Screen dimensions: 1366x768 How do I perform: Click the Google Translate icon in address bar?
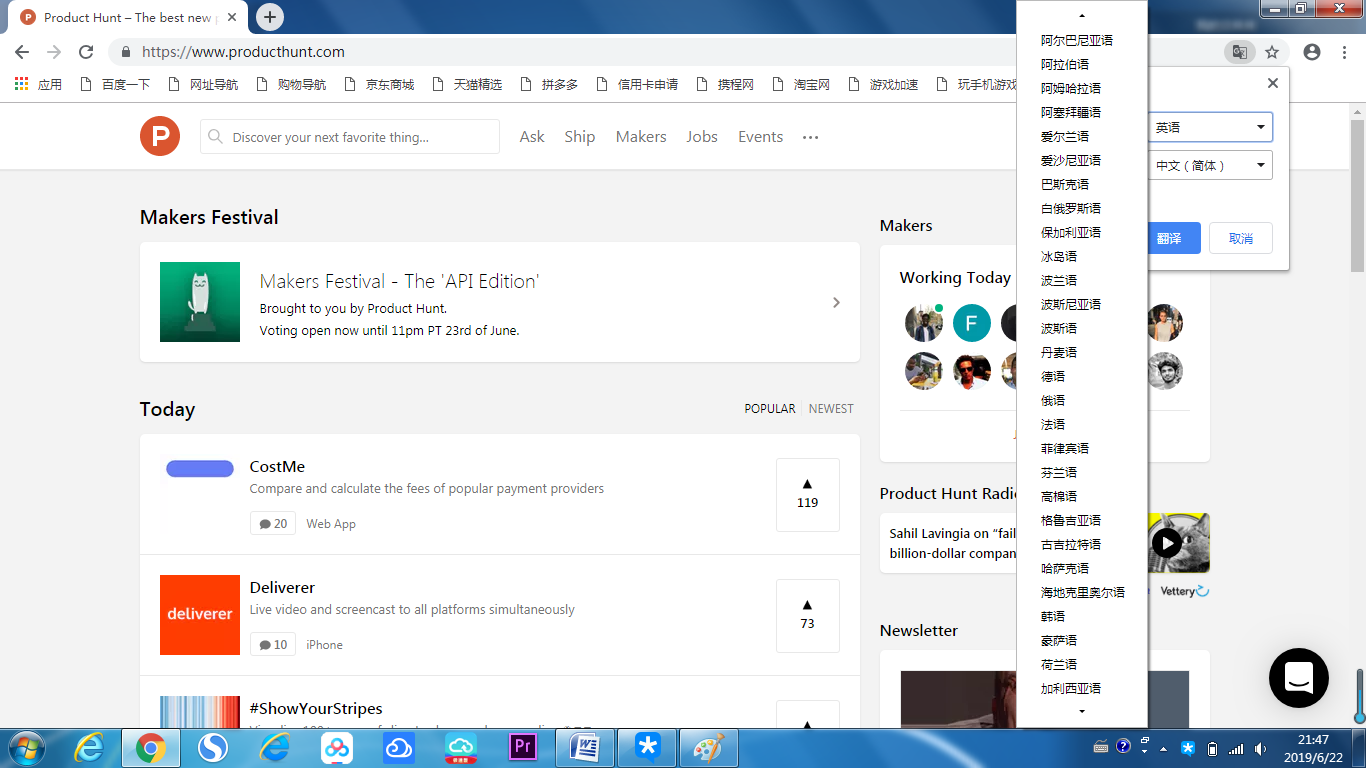click(x=1239, y=52)
